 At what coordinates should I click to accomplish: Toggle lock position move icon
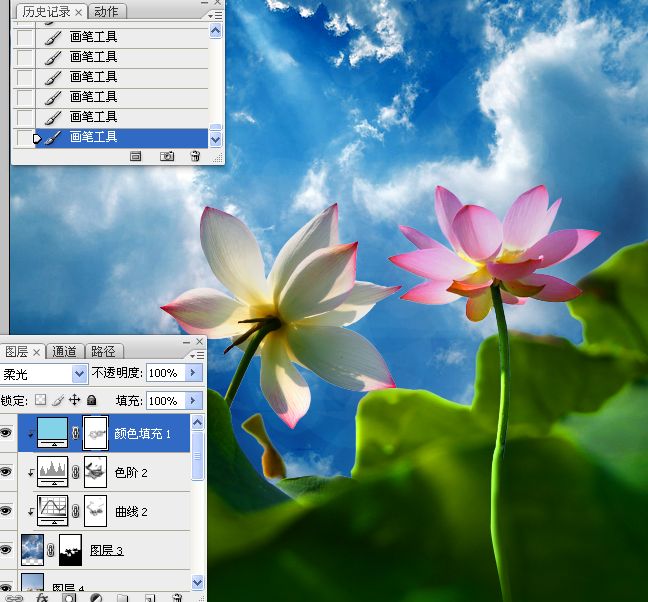click(74, 400)
